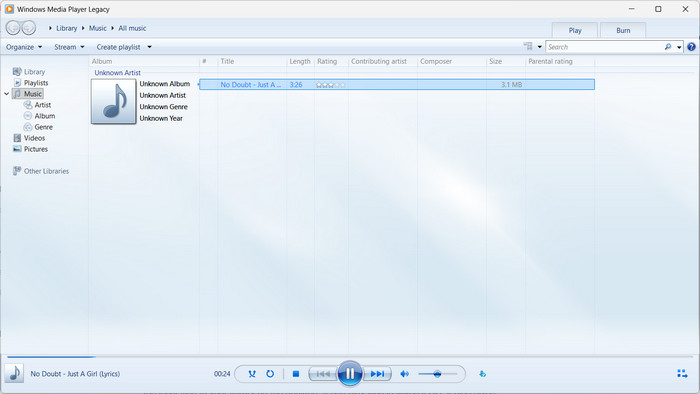700x394 pixels.
Task: Sort by the Length column header
Action: tap(300, 61)
